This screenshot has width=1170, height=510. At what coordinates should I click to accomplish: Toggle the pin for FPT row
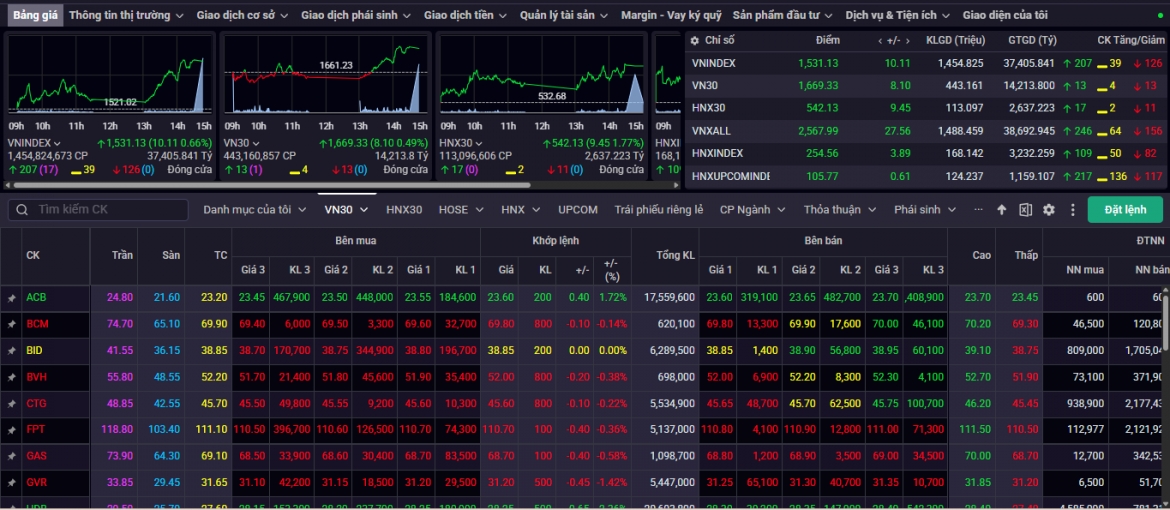11,429
